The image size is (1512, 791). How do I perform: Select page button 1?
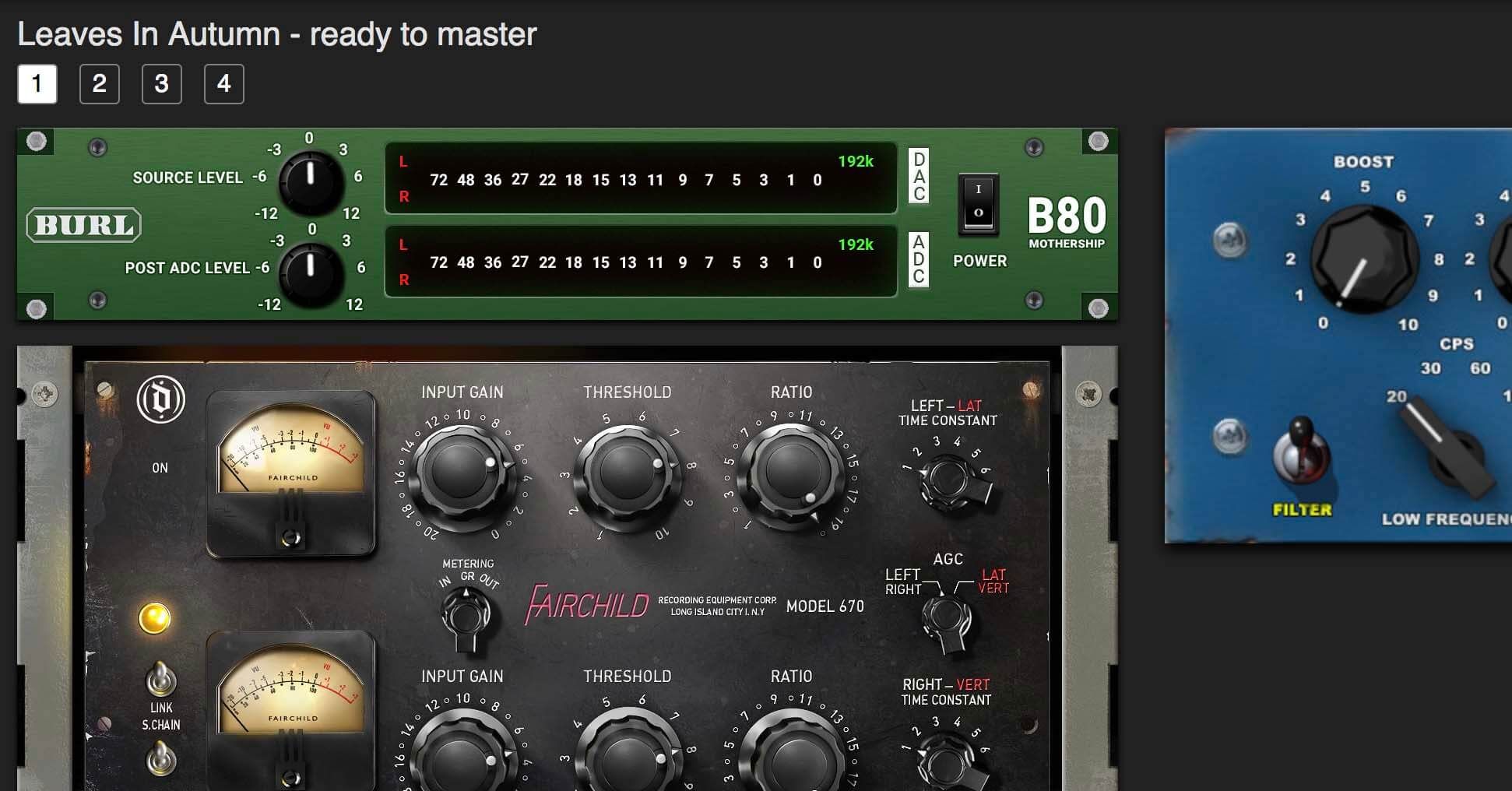37,84
